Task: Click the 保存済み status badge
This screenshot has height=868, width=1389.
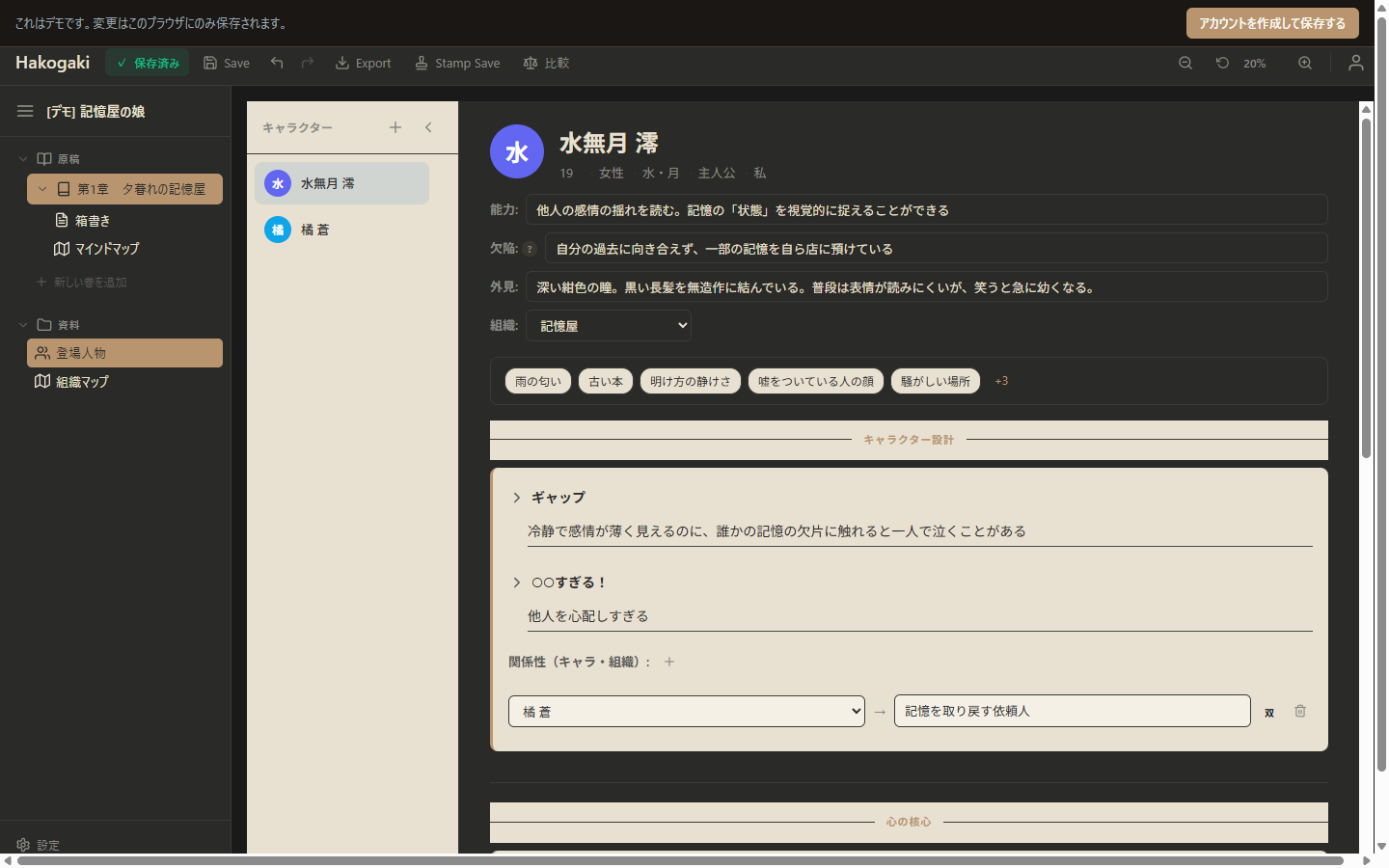Action: click(x=148, y=63)
